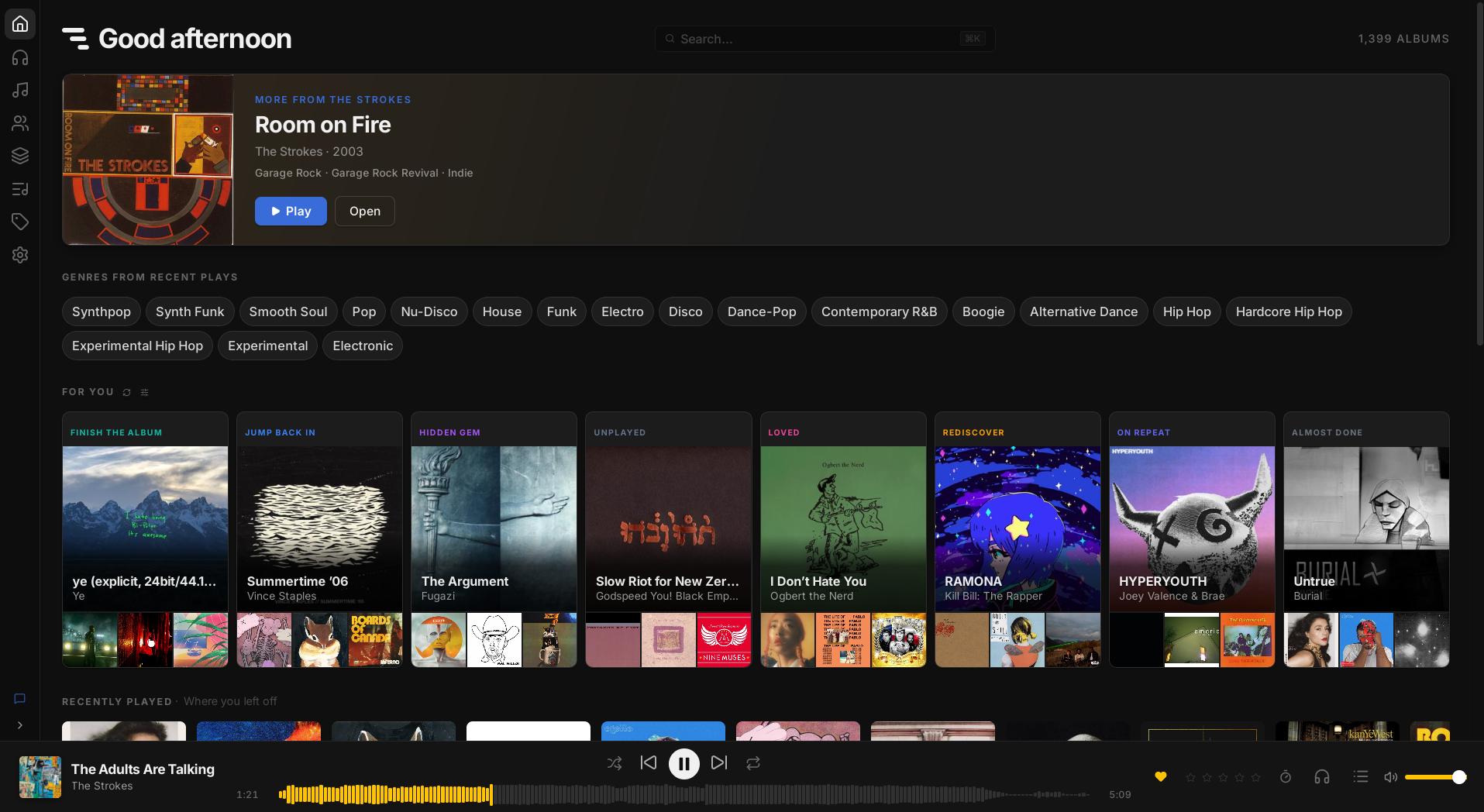Open the play queue list icon

[1361, 777]
